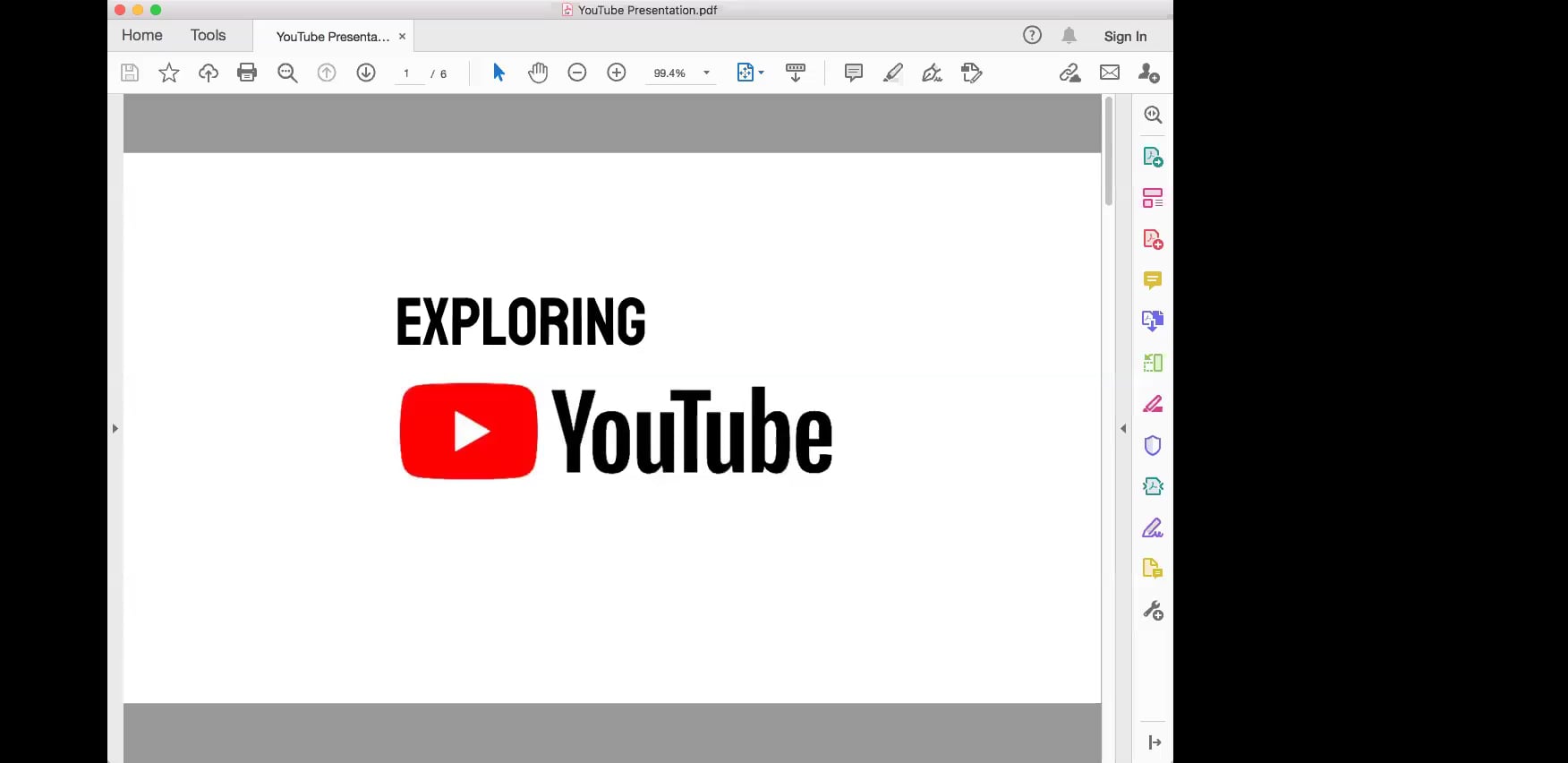Choose the Selection arrow tool
The image size is (1568, 763).
499,73
